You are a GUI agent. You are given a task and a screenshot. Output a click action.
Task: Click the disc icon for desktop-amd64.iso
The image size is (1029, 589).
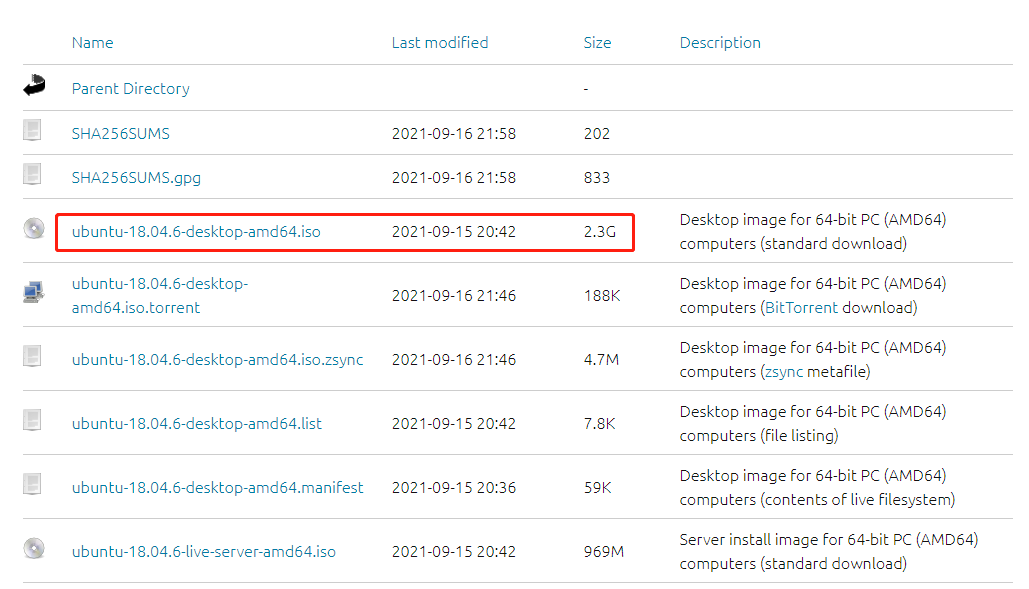click(x=34, y=229)
